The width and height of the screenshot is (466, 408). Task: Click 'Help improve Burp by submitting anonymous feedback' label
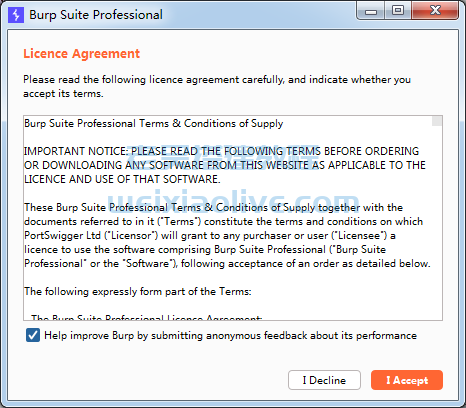coord(230,335)
